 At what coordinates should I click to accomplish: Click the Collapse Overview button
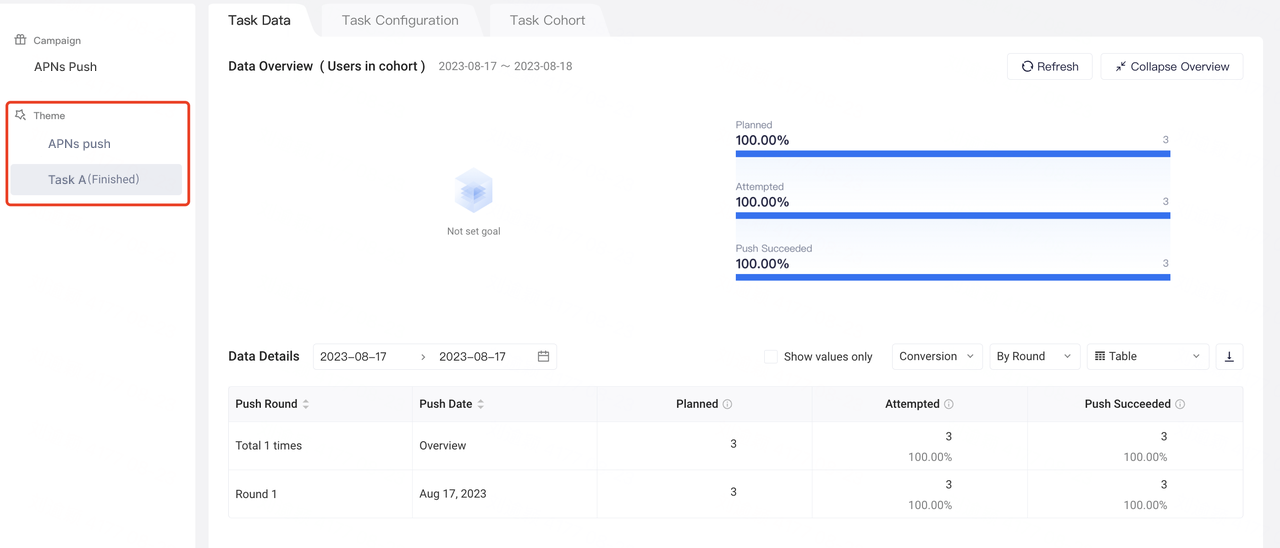(x=1171, y=67)
